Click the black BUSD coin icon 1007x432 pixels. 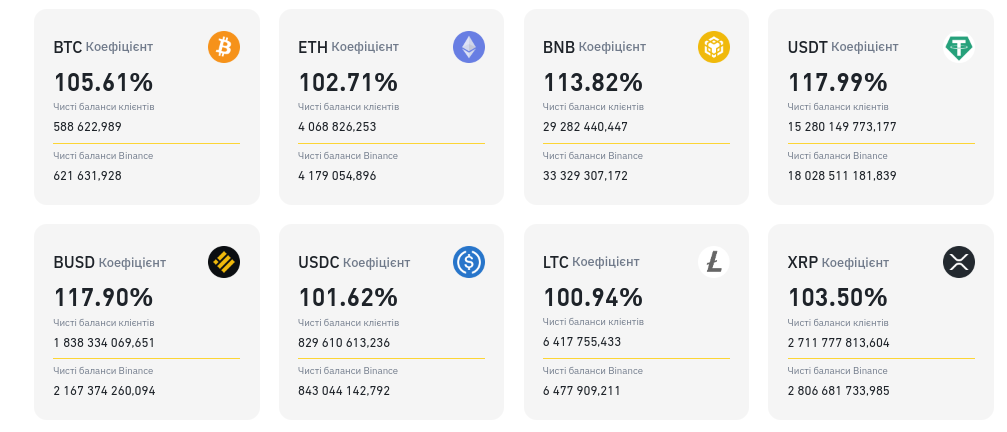click(224, 262)
